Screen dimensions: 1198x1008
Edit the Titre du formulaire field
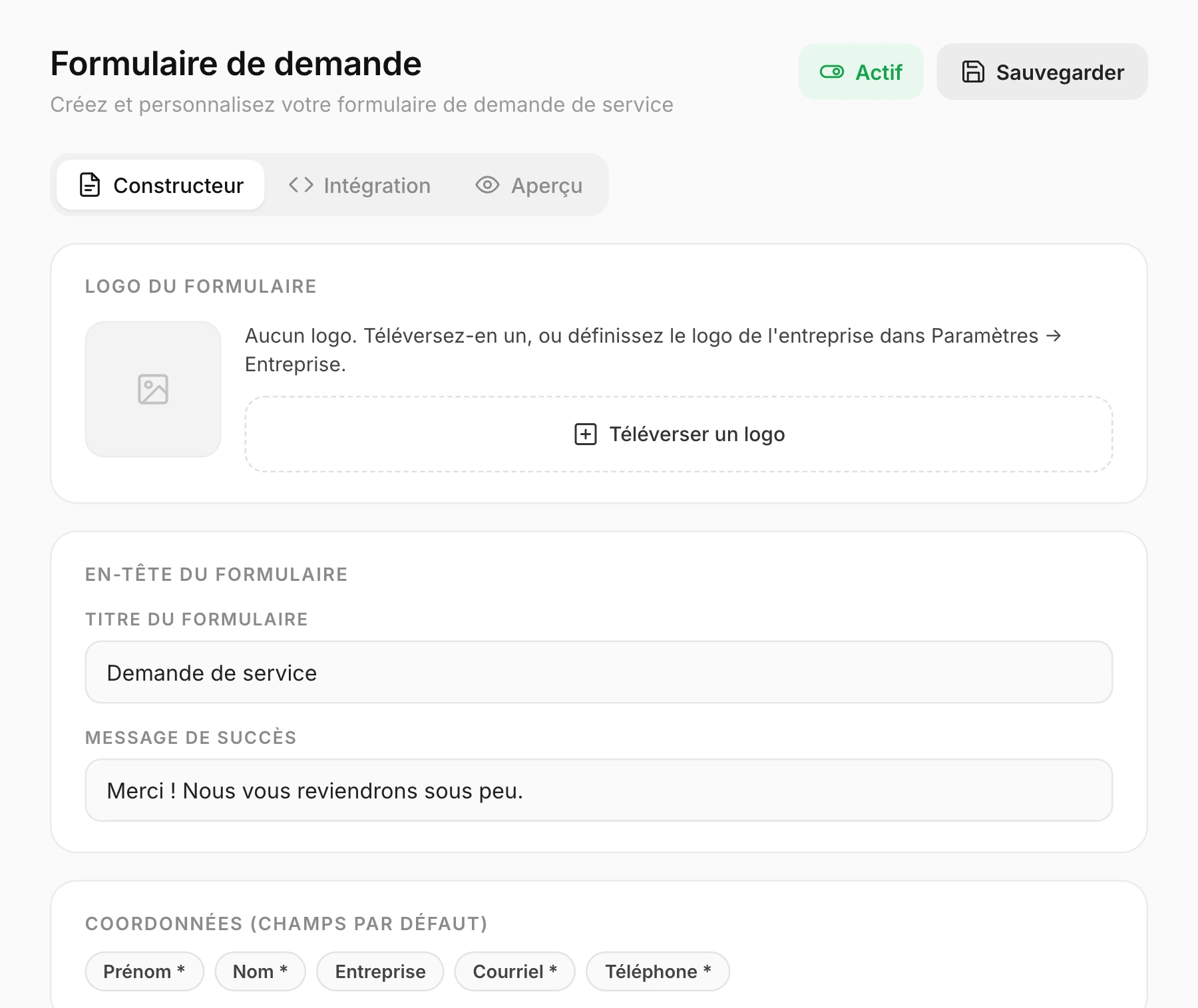coord(599,672)
